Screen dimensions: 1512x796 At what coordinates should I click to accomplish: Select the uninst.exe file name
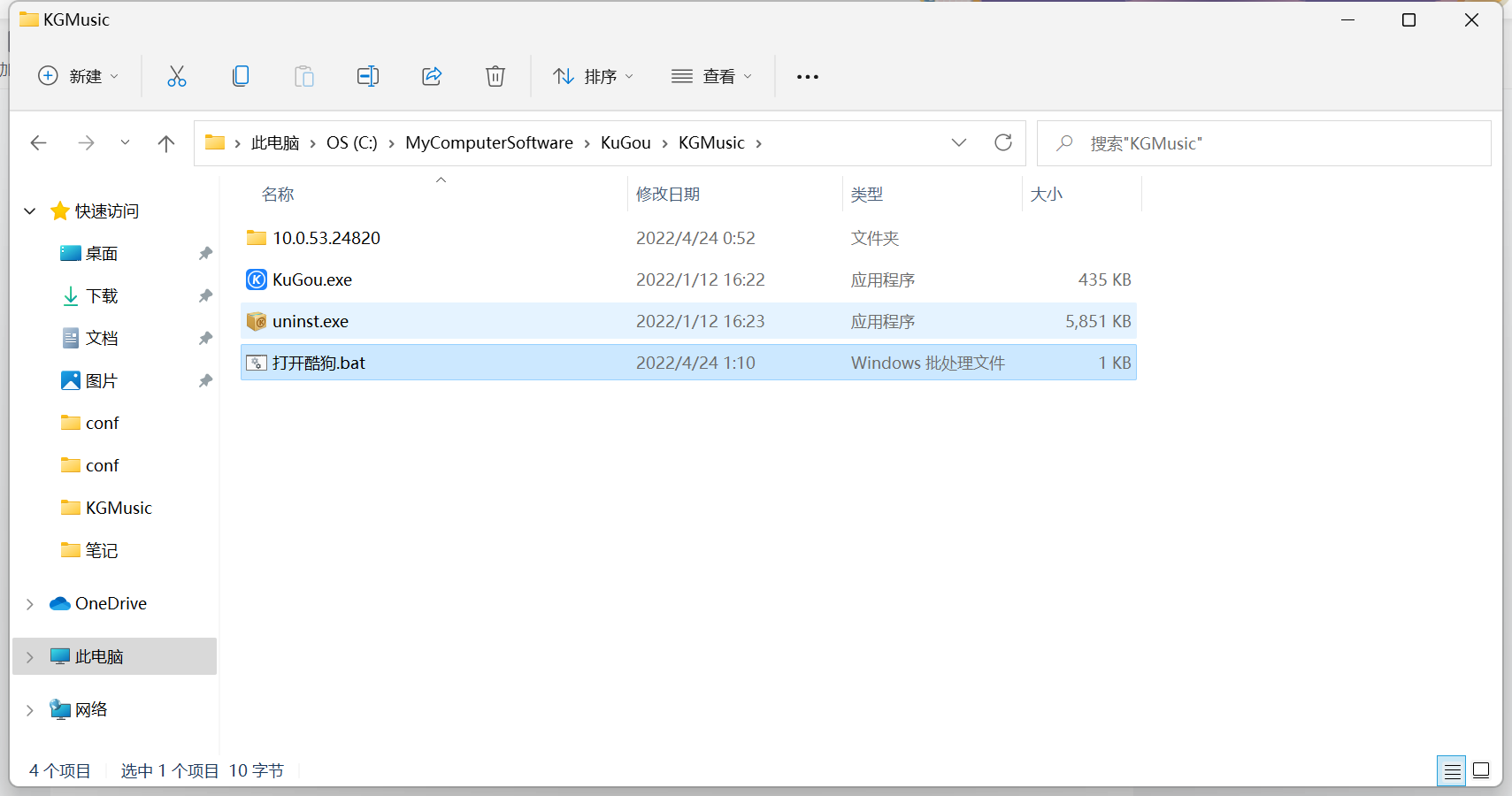click(x=311, y=321)
